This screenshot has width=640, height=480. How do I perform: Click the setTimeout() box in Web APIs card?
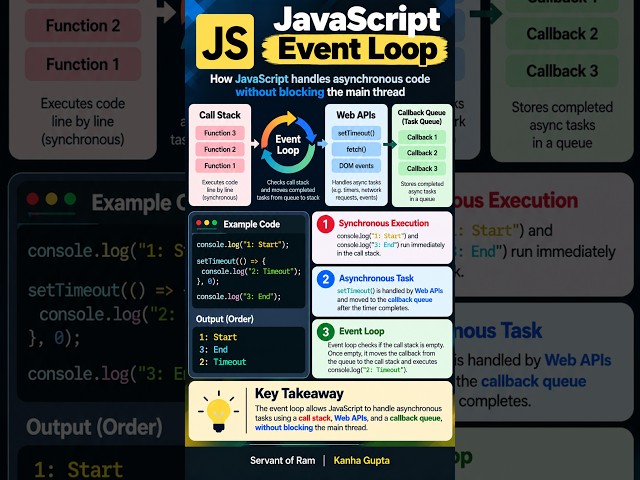tap(356, 133)
